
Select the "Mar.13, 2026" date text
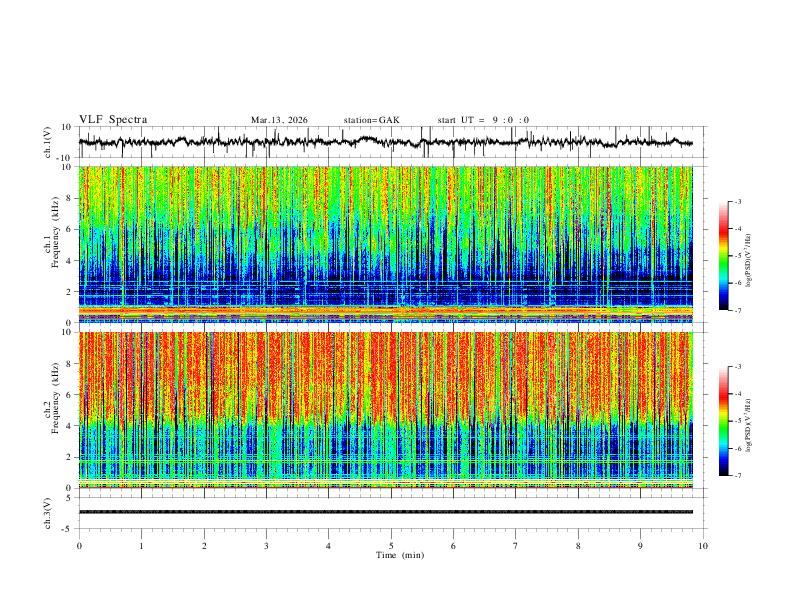(x=279, y=120)
